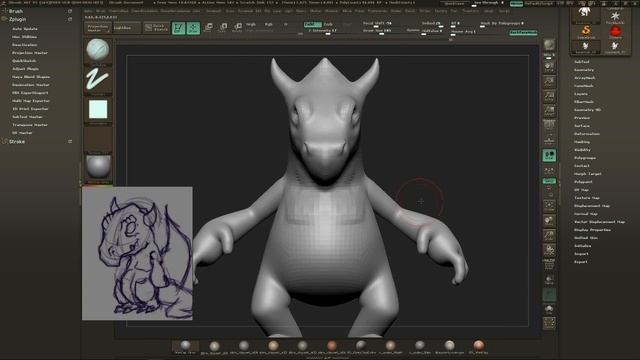Click the DefaultZScript button

click(x=538, y=3)
